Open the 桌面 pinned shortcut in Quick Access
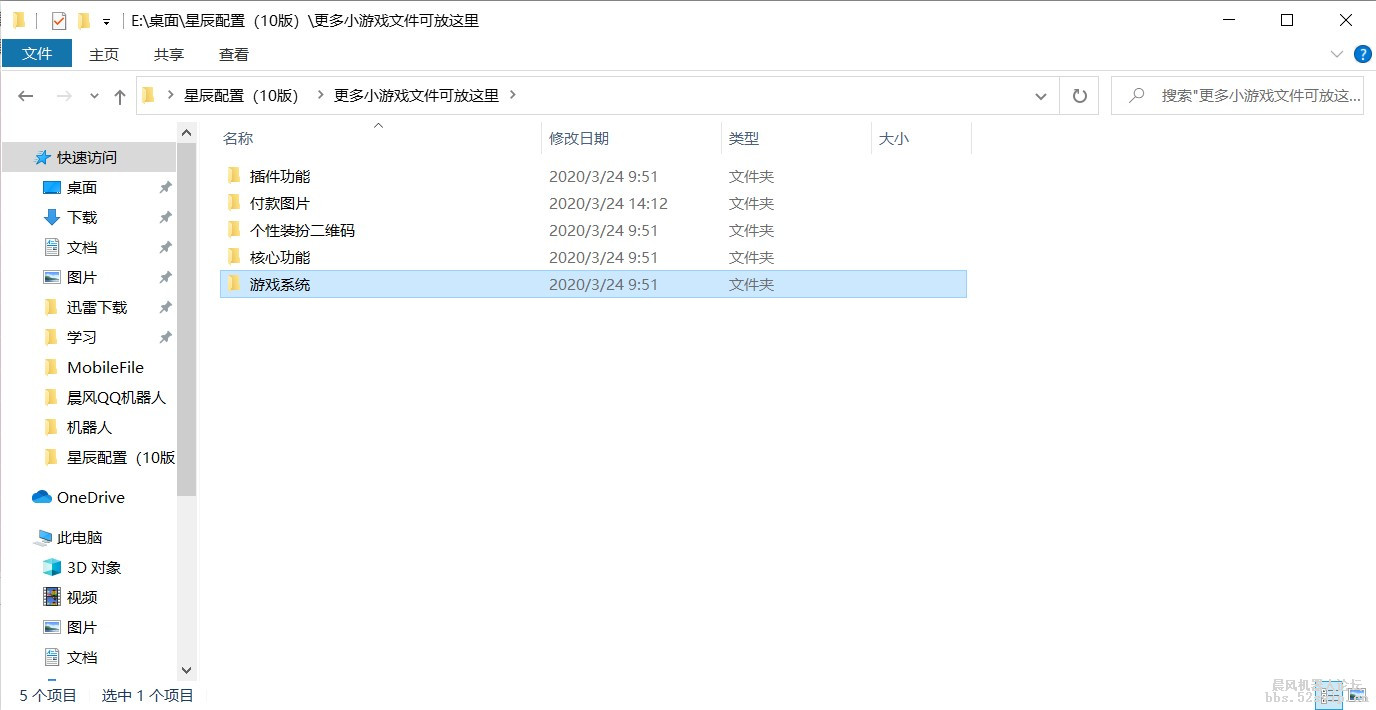The image size is (1376, 710). 81,187
